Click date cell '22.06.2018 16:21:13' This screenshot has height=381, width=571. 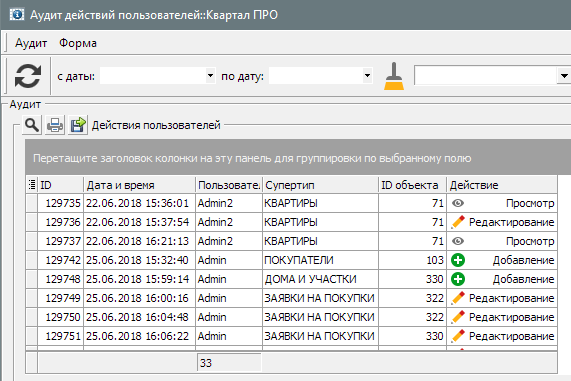139,241
